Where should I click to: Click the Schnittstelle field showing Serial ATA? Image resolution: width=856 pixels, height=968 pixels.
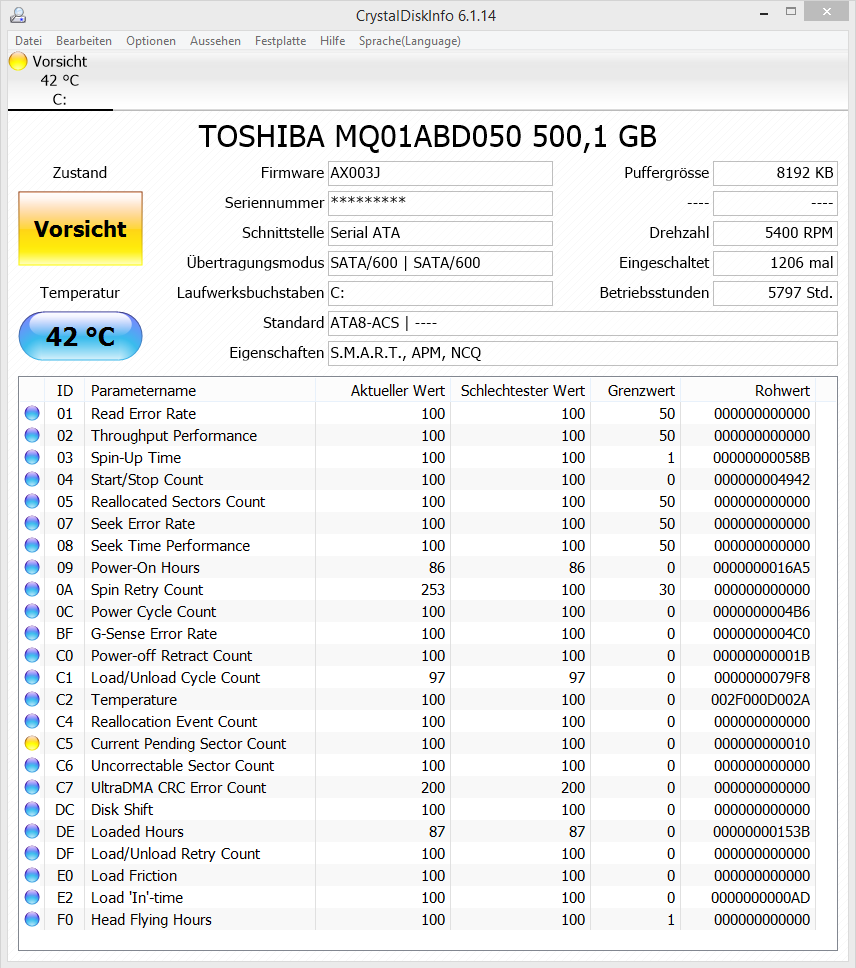440,233
